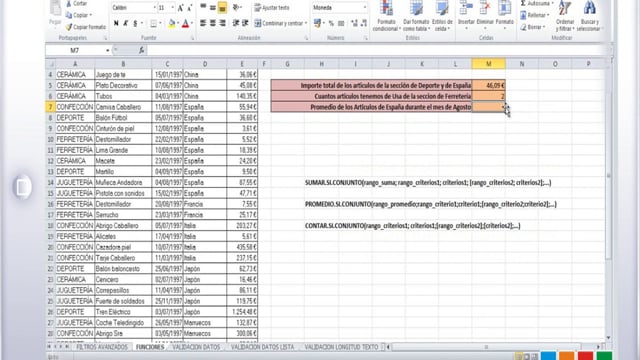Open Ordenar y filtrar menu
640x360 pixels.
[565, 16]
